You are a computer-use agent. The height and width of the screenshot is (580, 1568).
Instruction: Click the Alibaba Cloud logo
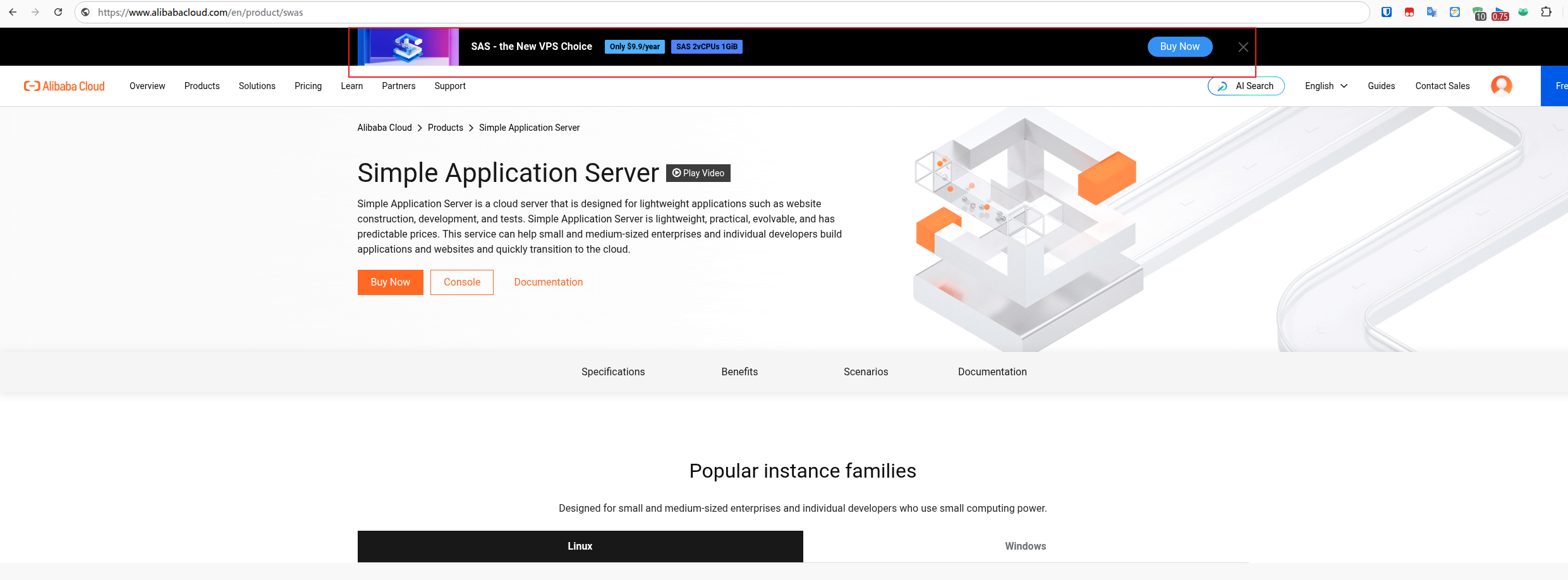point(64,86)
